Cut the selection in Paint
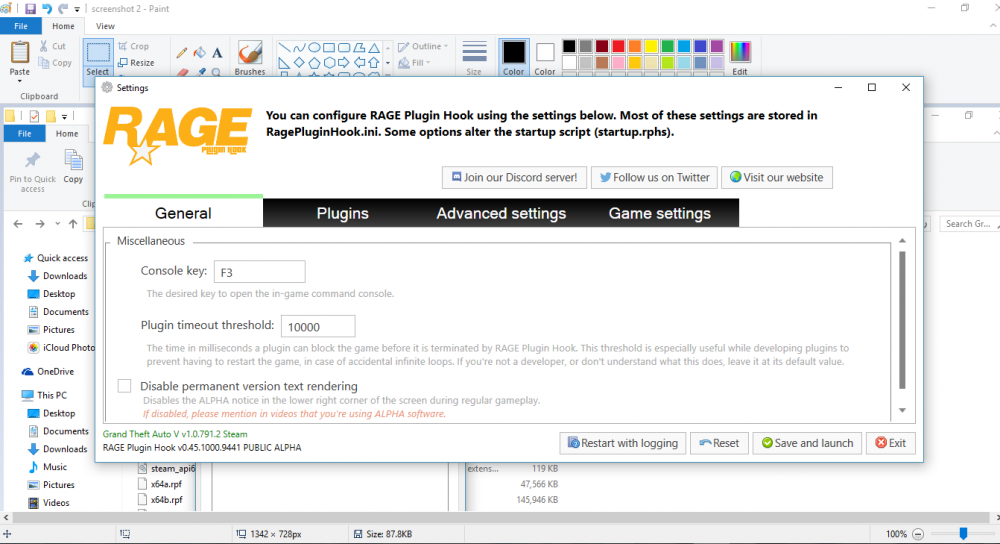 [x=53, y=46]
